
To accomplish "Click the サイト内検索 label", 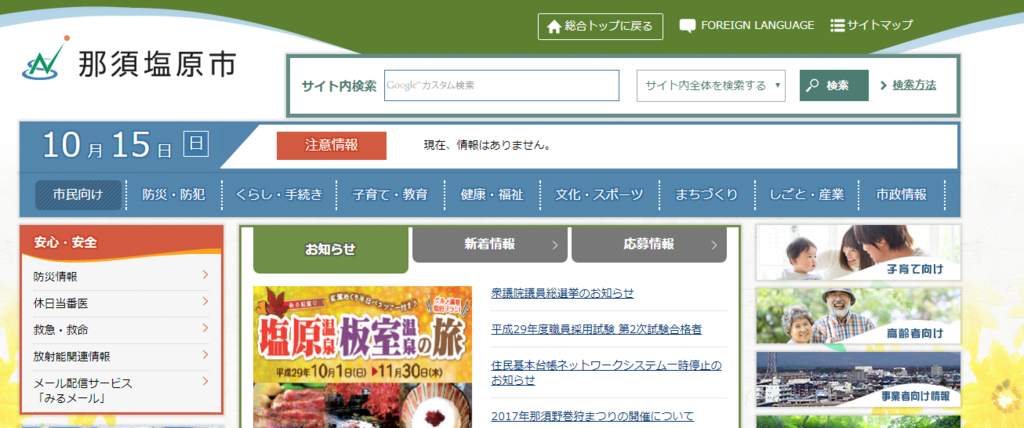I will 339,86.
